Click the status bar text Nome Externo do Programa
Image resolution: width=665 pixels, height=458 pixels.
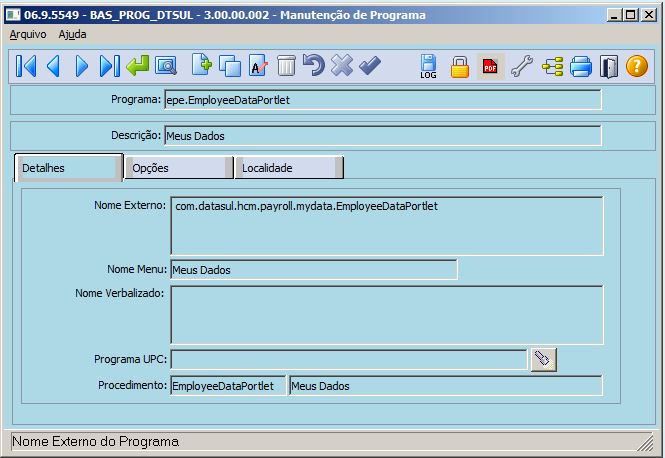pyautogui.click(x=95, y=441)
